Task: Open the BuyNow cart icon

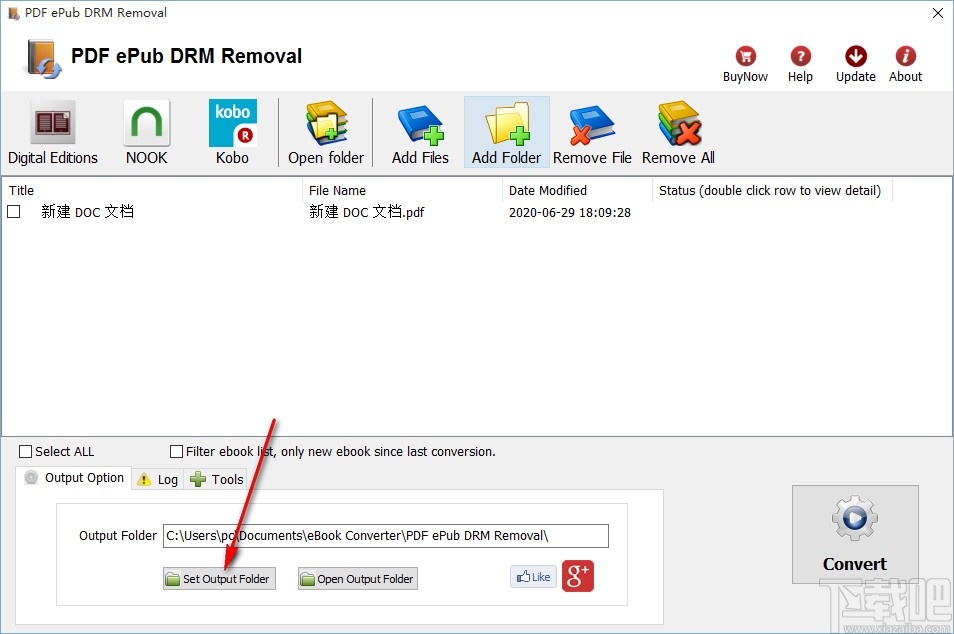Action: click(745, 64)
